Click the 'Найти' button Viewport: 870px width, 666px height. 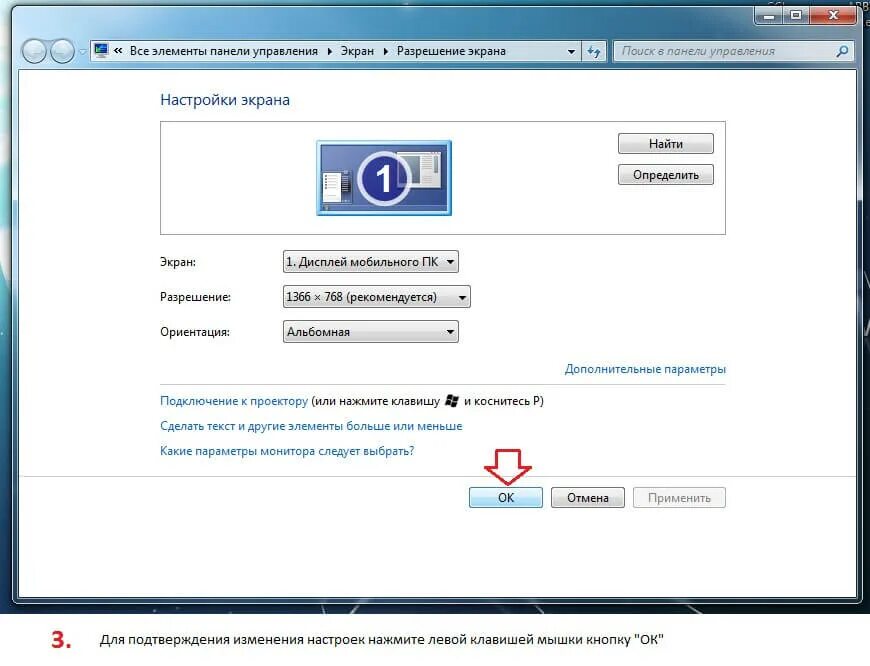pyautogui.click(x=665, y=144)
